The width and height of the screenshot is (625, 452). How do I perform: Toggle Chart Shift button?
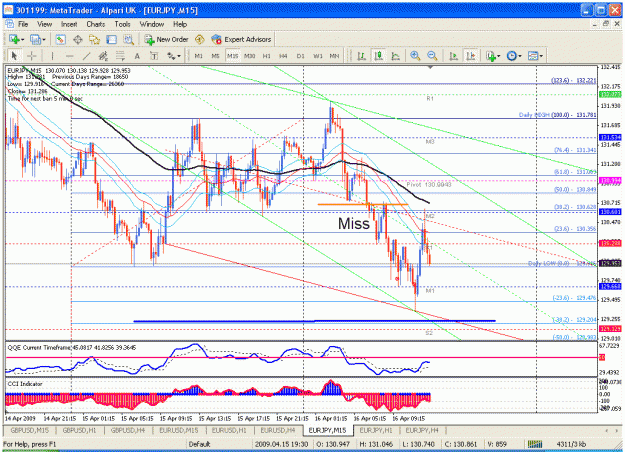pos(470,56)
